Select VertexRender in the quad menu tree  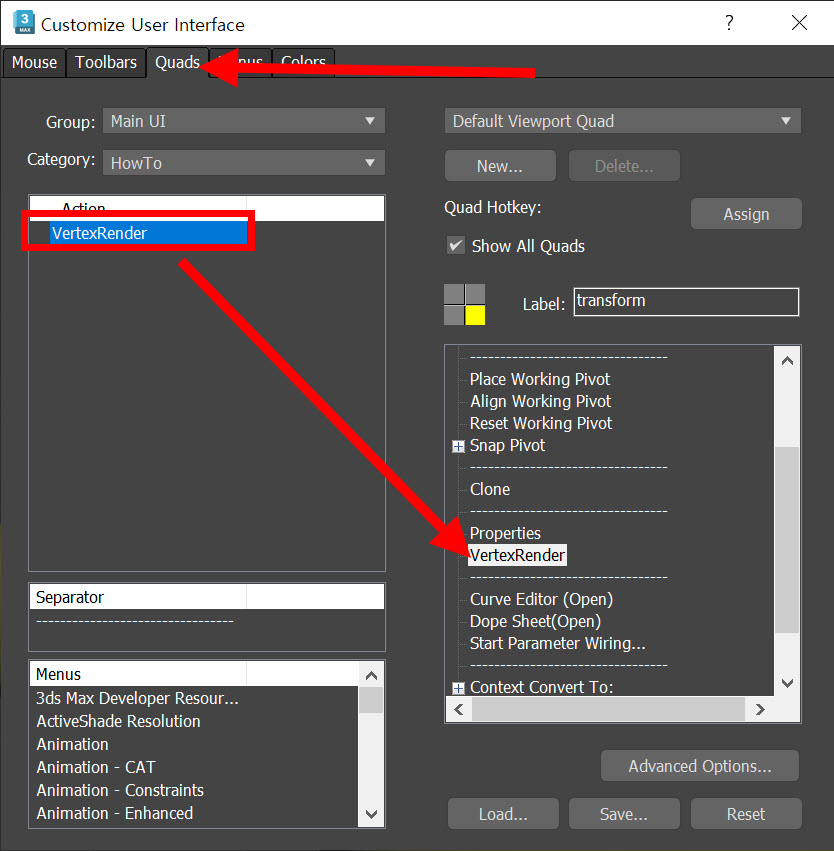click(x=517, y=555)
